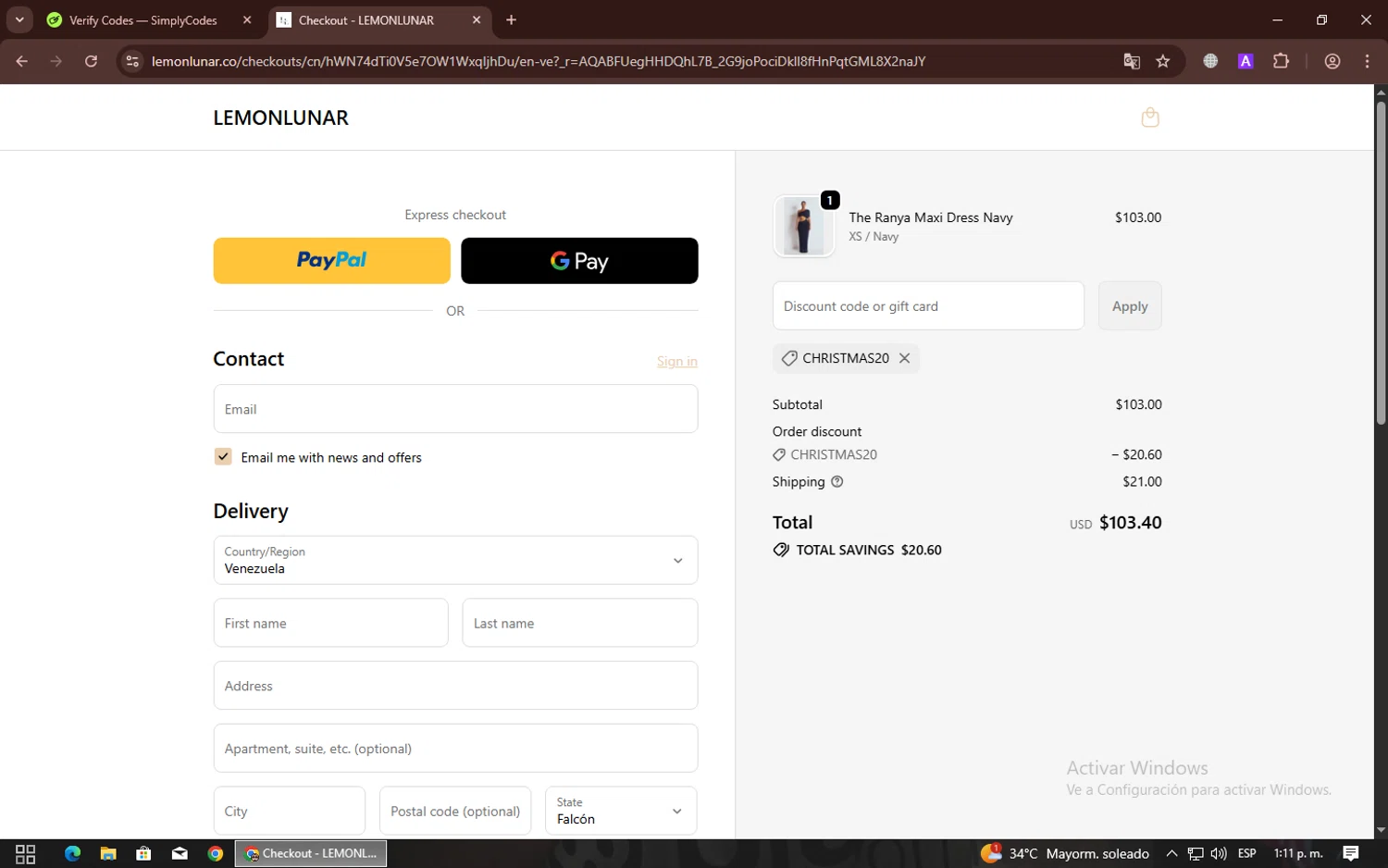Click the globe extension icon
This screenshot has height=868, width=1388.
pyautogui.click(x=1210, y=61)
